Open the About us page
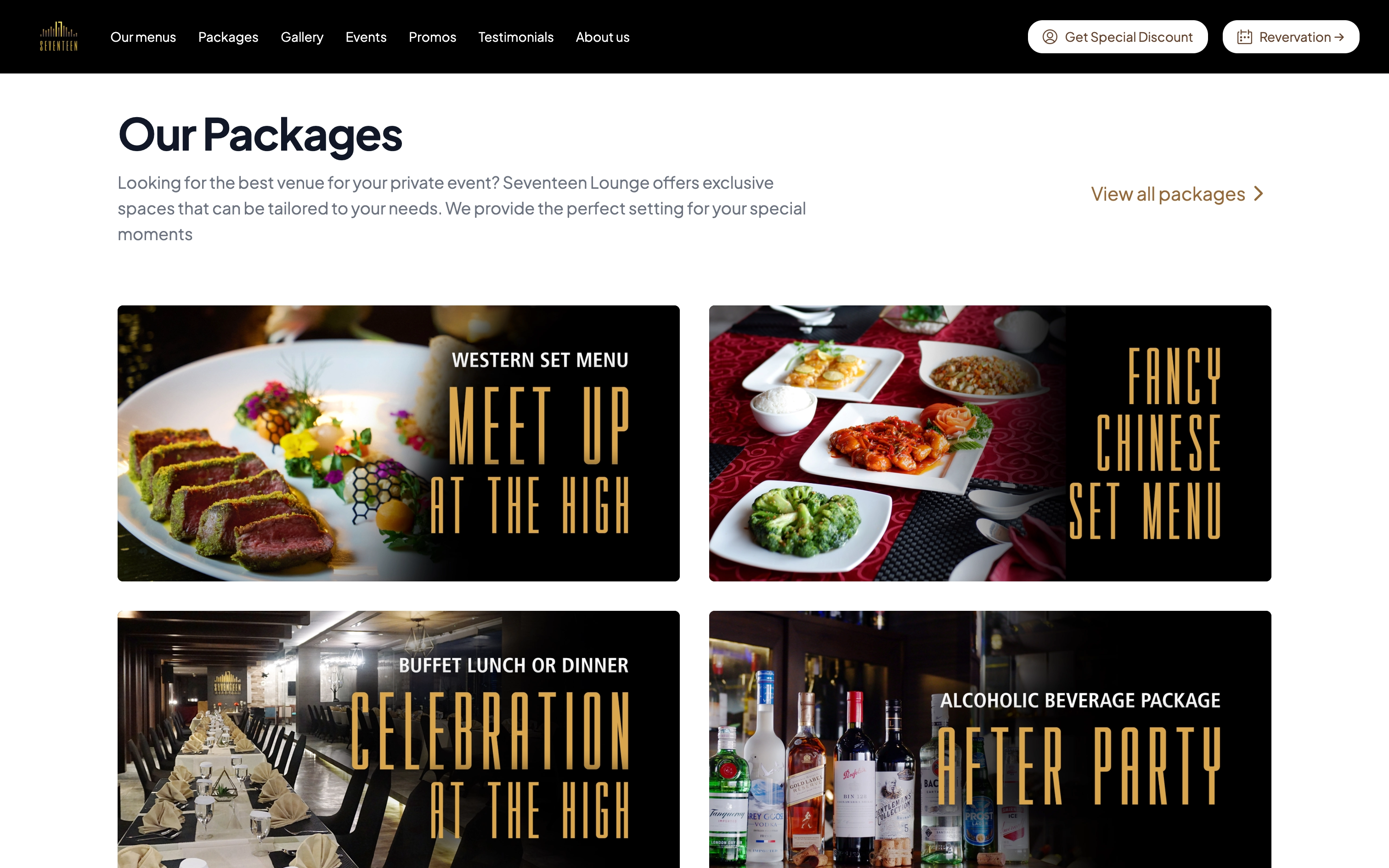Screen dimensions: 1389x868 [x=603, y=37]
